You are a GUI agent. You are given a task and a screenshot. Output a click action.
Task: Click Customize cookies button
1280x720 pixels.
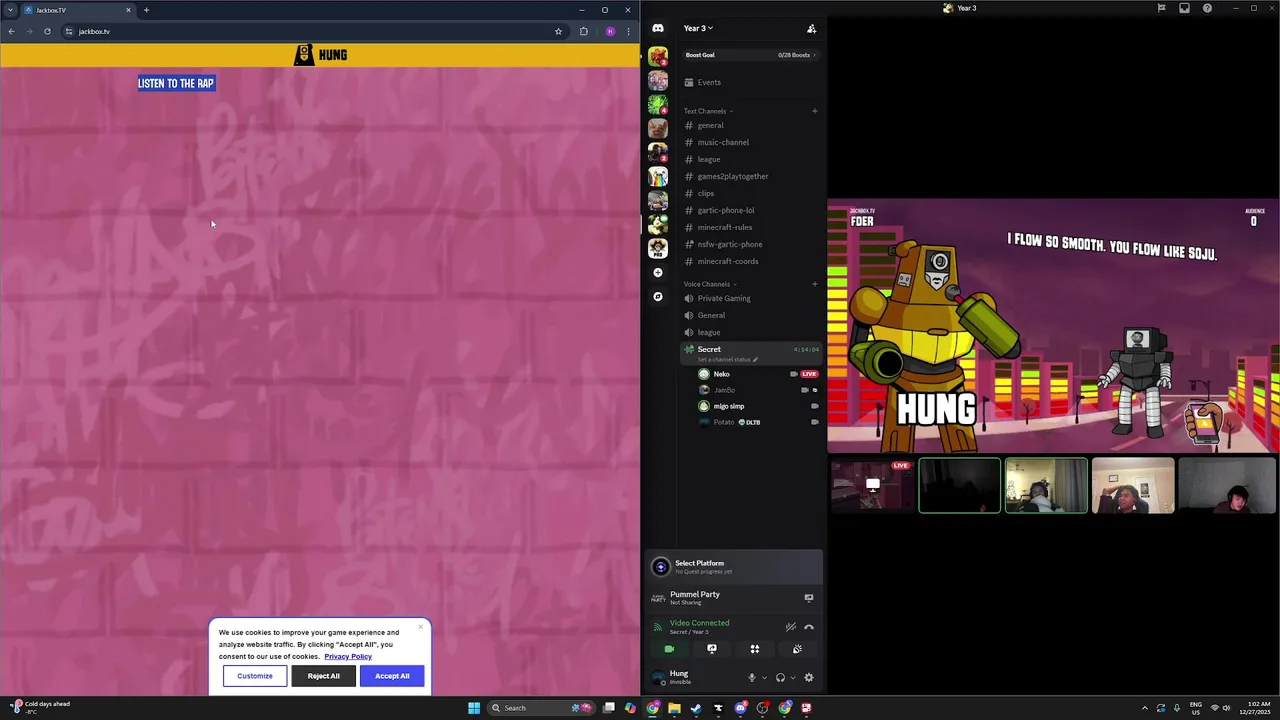pyautogui.click(x=254, y=676)
